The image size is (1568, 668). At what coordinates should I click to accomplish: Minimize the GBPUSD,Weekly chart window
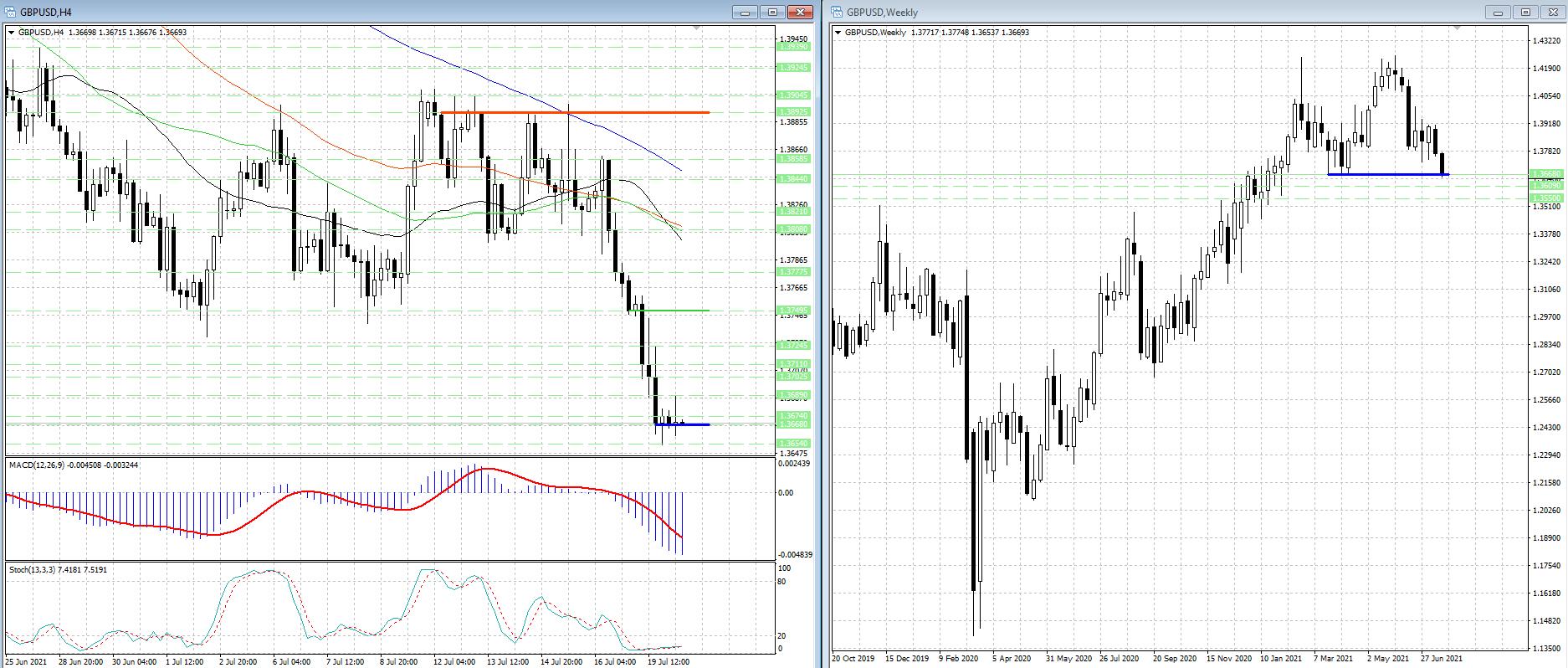[x=1497, y=12]
